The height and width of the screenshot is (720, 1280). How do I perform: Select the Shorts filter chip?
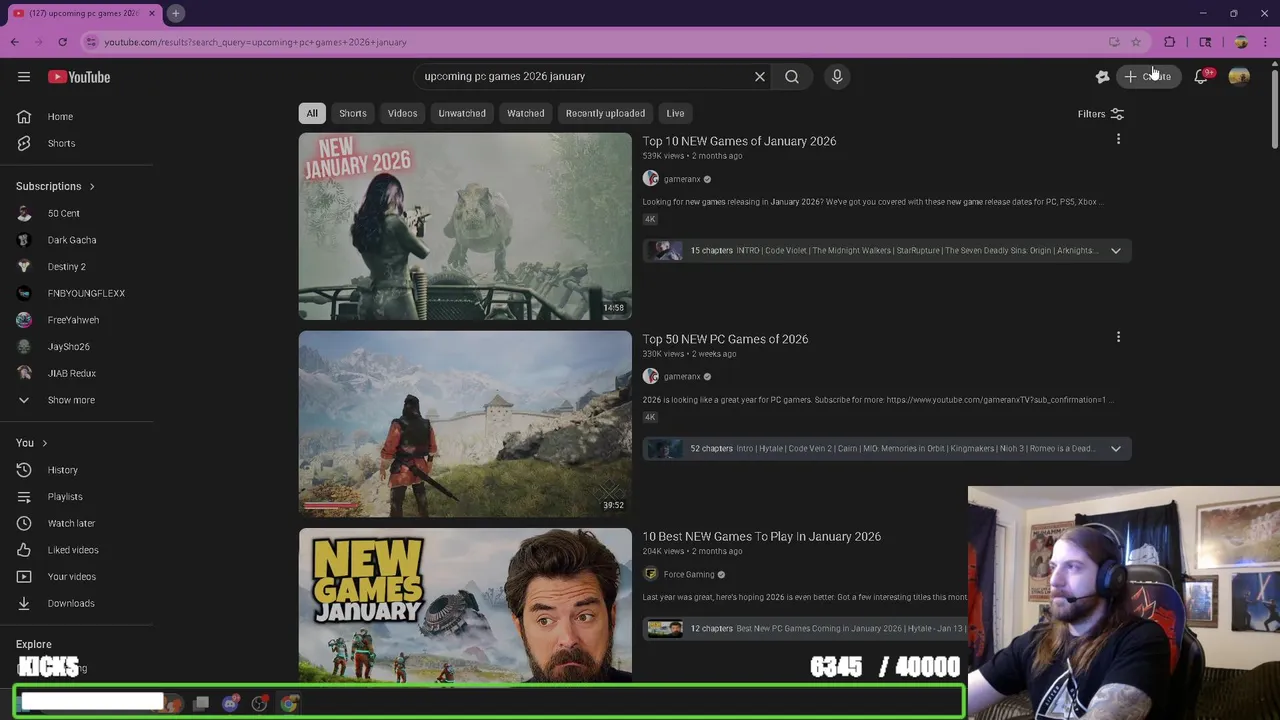click(x=353, y=113)
